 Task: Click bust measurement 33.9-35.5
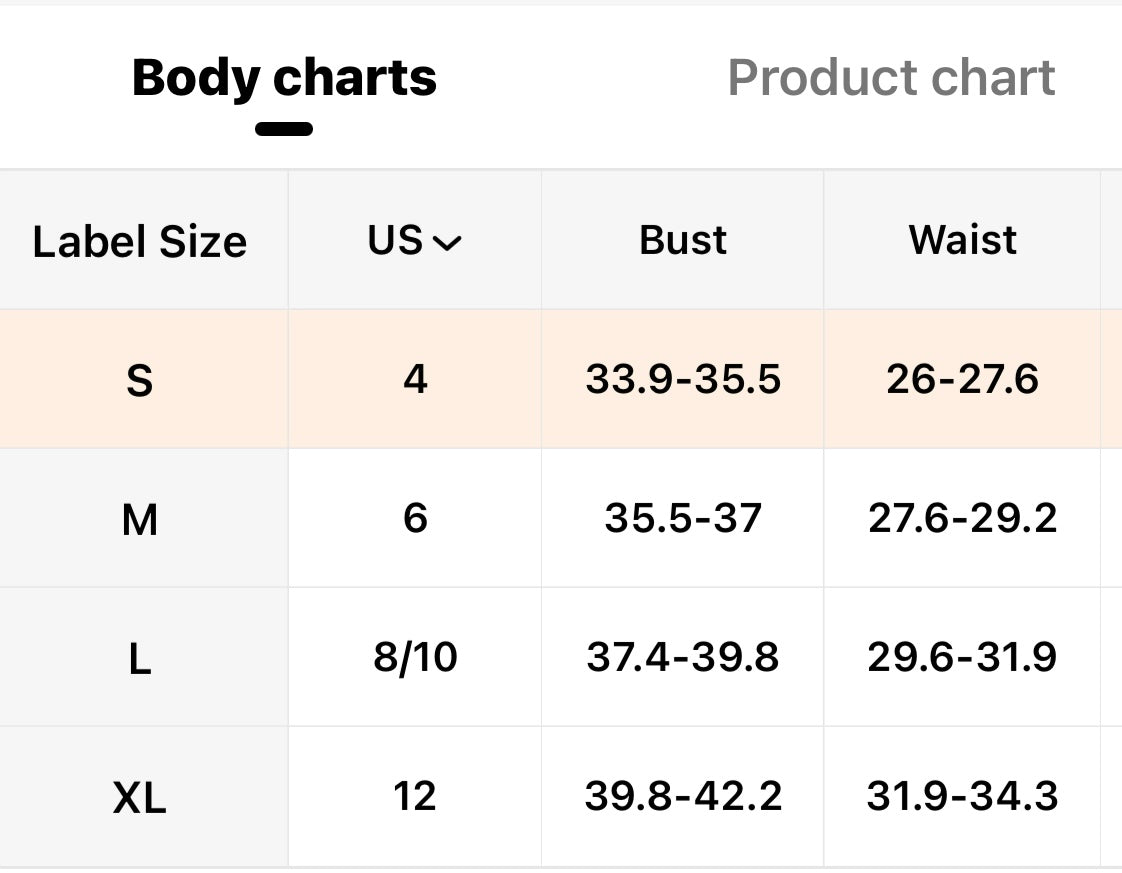point(683,380)
